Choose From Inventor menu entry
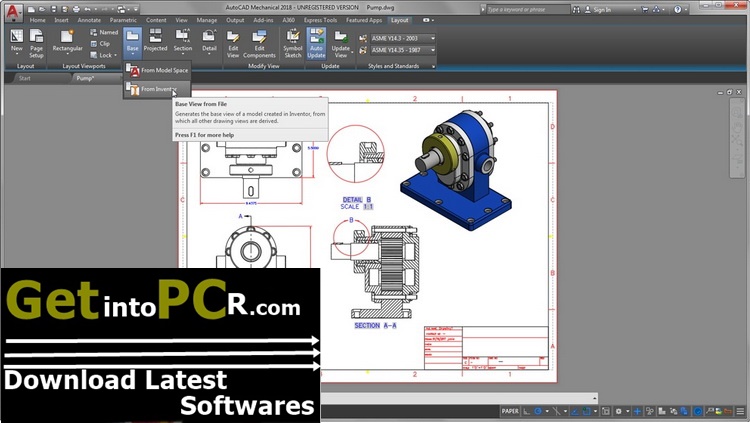Image resolution: width=750 pixels, height=423 pixels. click(157, 89)
